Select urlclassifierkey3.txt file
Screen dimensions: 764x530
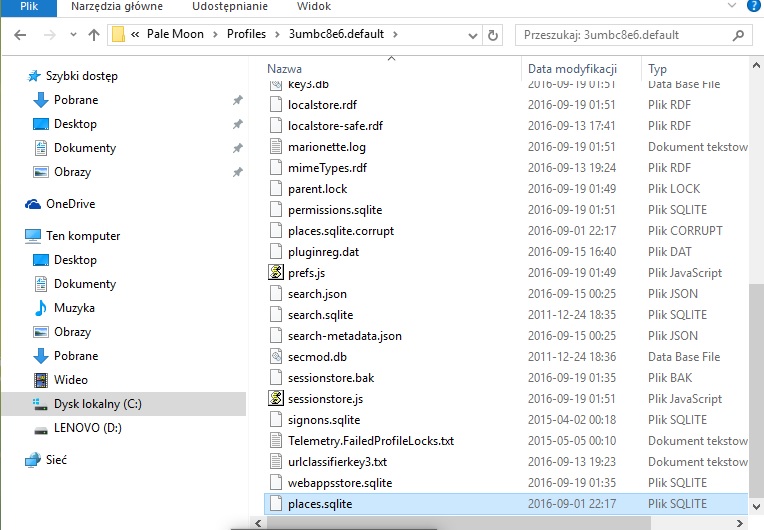tap(337, 461)
